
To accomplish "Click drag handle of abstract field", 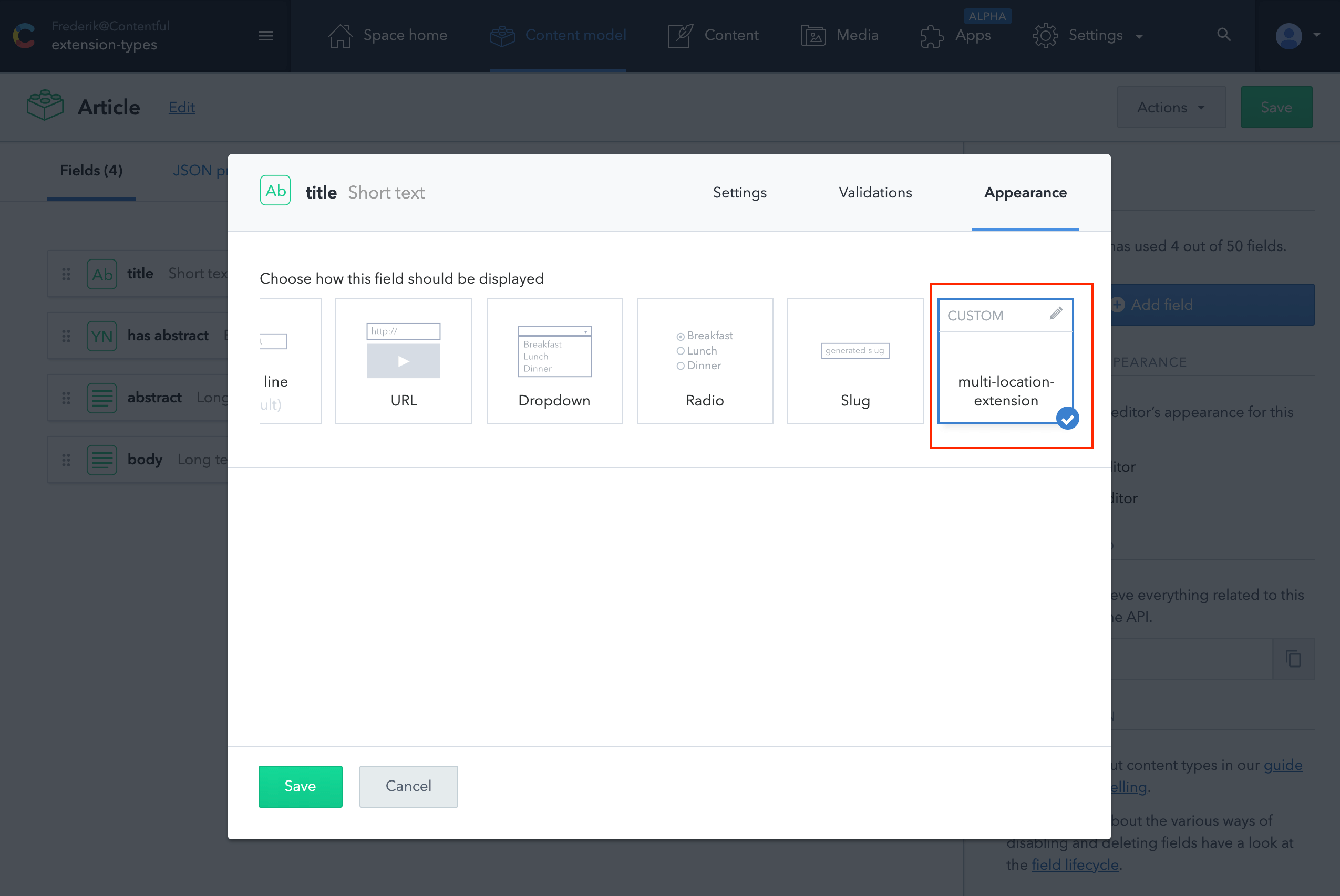I will [66, 398].
